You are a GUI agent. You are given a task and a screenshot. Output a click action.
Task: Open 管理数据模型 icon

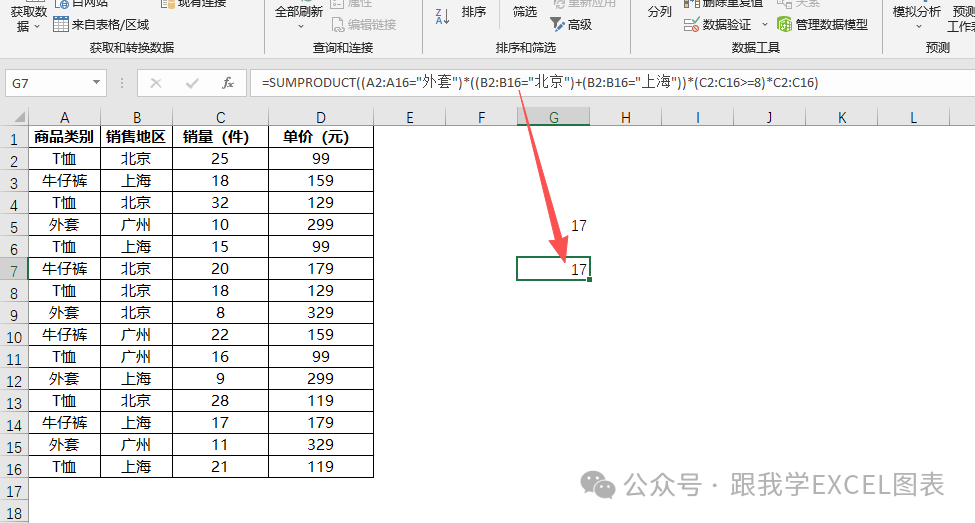pos(785,24)
